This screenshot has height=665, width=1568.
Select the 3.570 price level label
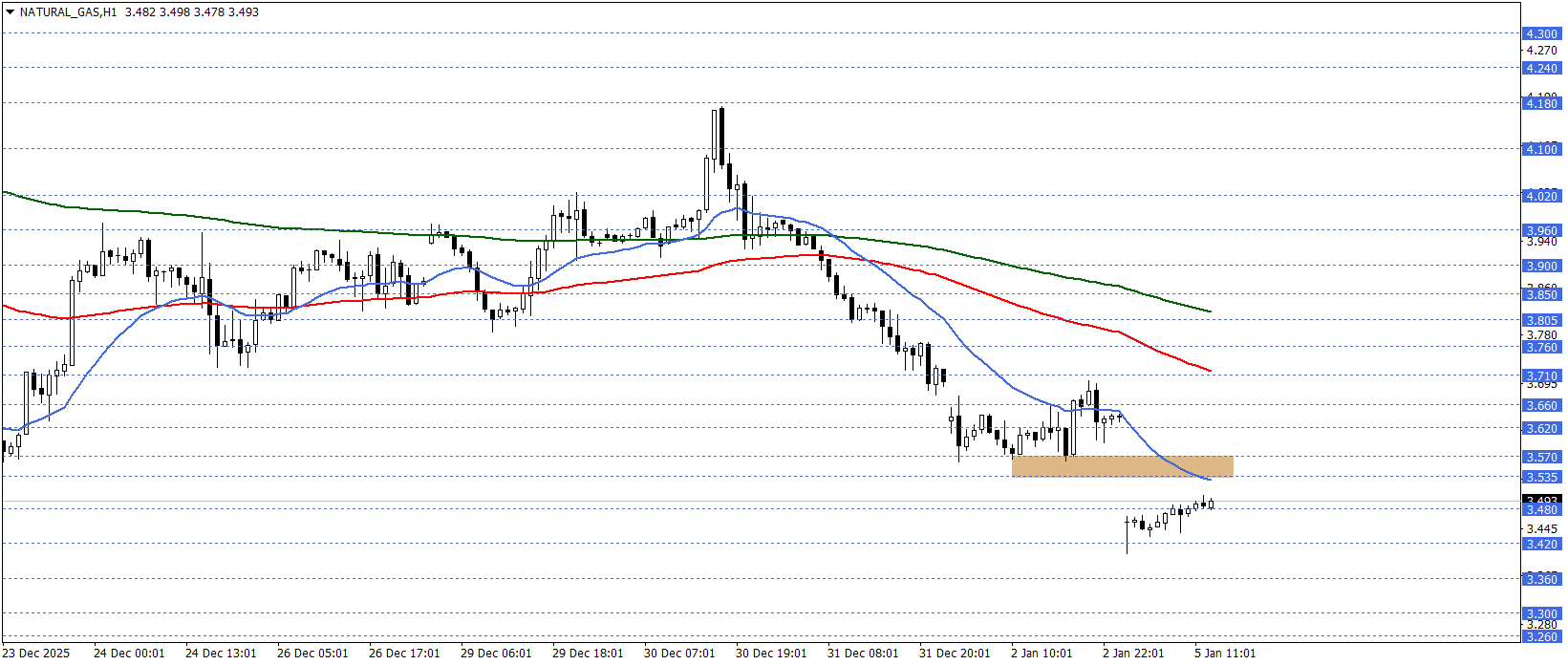click(x=1540, y=458)
